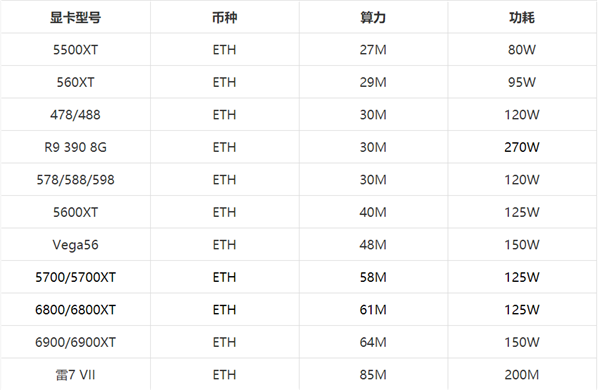The width and height of the screenshot is (600, 390).
Task: Click the 270W power value
Action: (x=522, y=147)
